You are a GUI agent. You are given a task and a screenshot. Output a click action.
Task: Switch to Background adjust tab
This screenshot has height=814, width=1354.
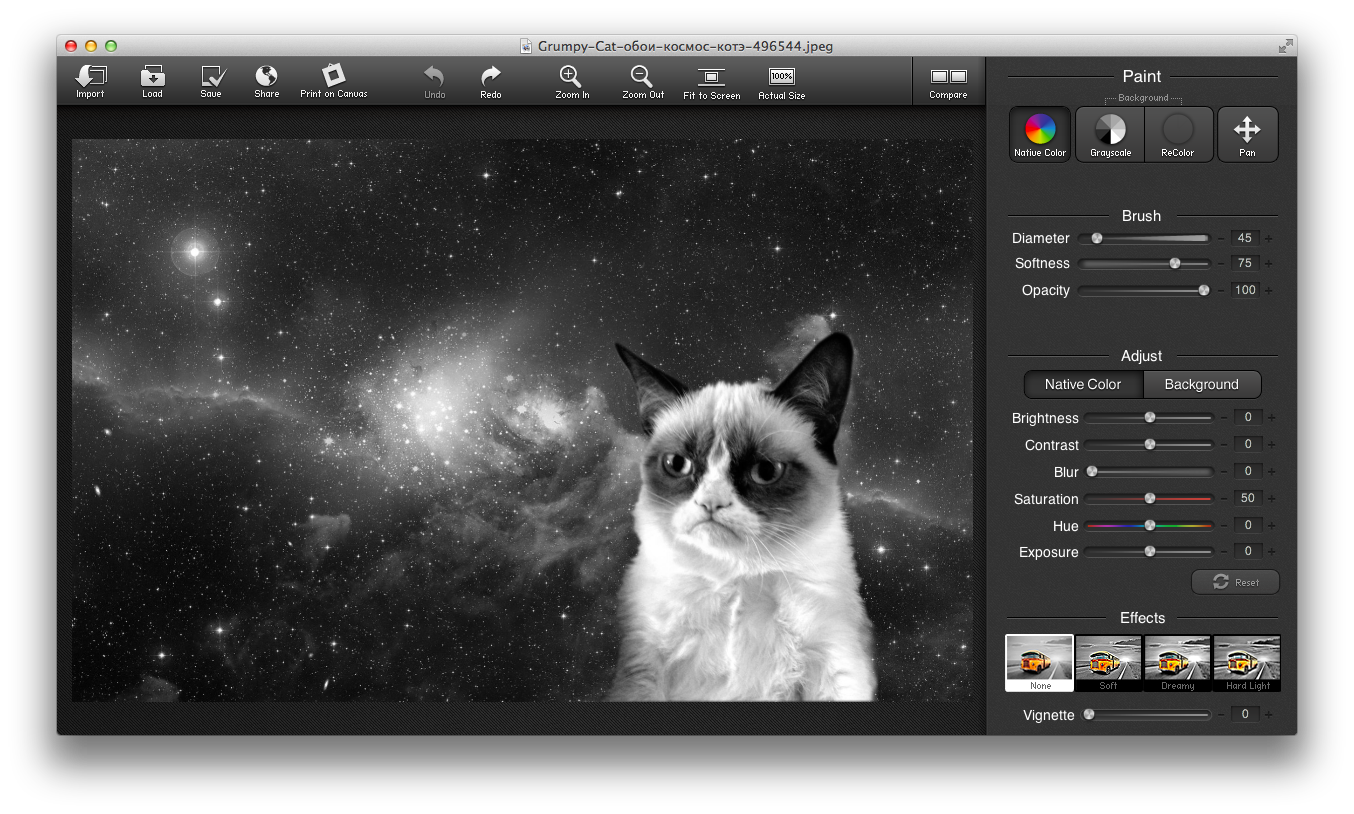(1201, 384)
